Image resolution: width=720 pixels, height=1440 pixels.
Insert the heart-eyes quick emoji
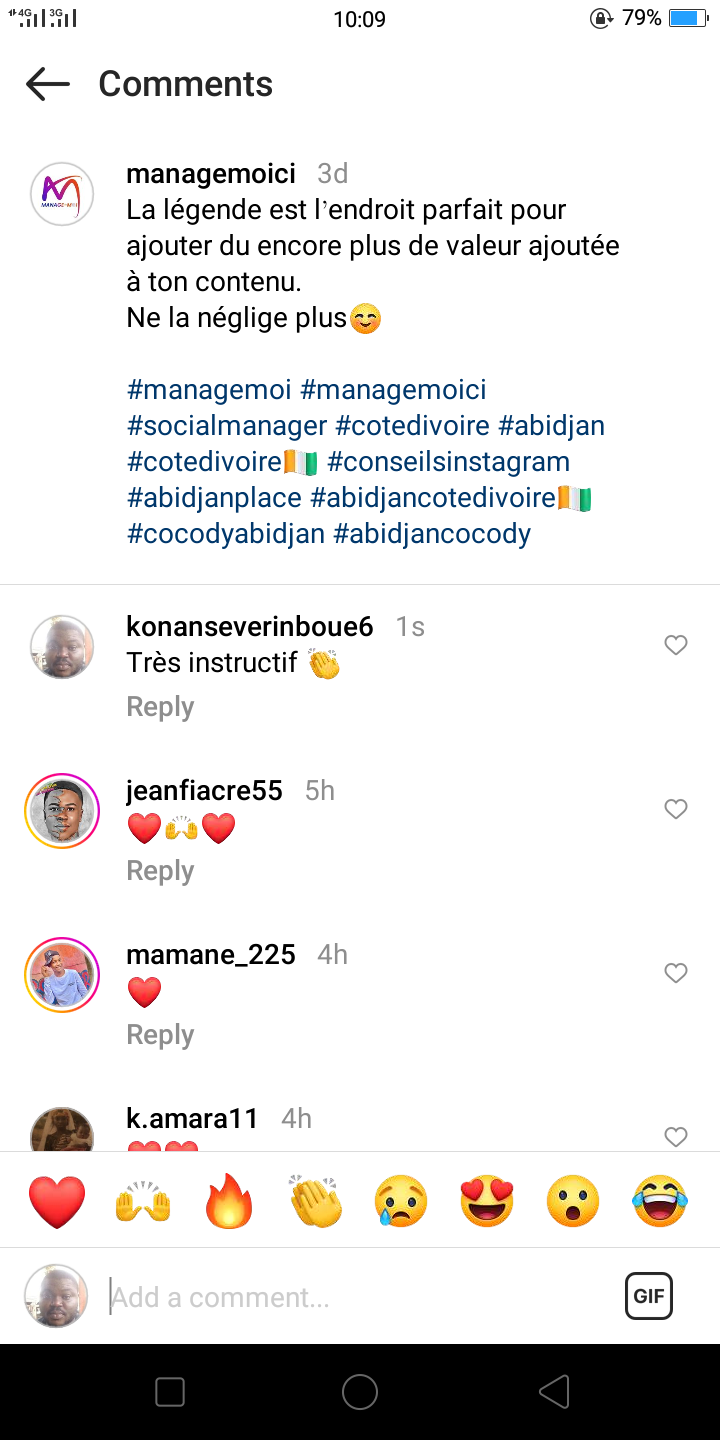[487, 1201]
